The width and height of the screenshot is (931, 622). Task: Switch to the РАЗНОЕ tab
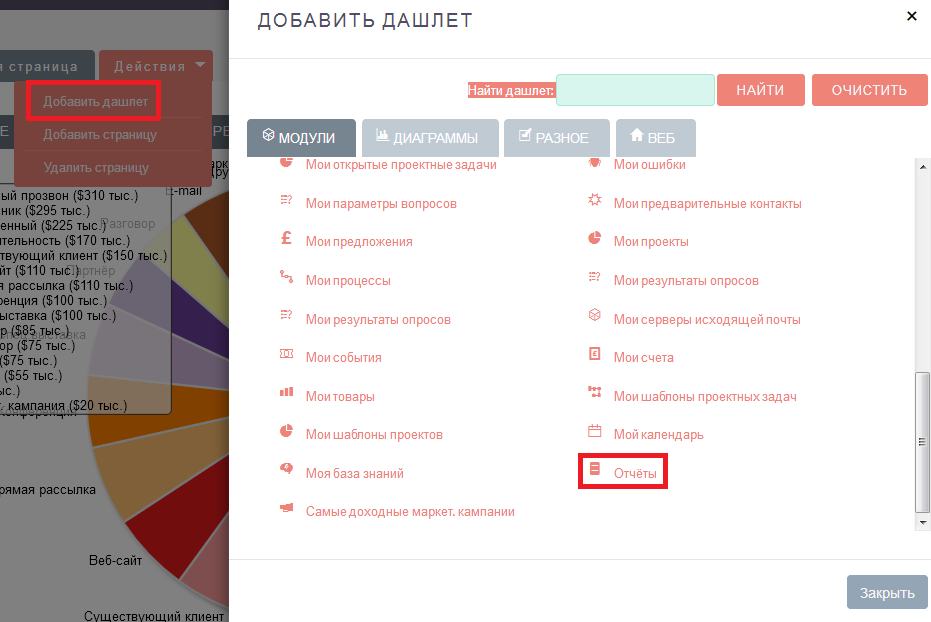556,138
